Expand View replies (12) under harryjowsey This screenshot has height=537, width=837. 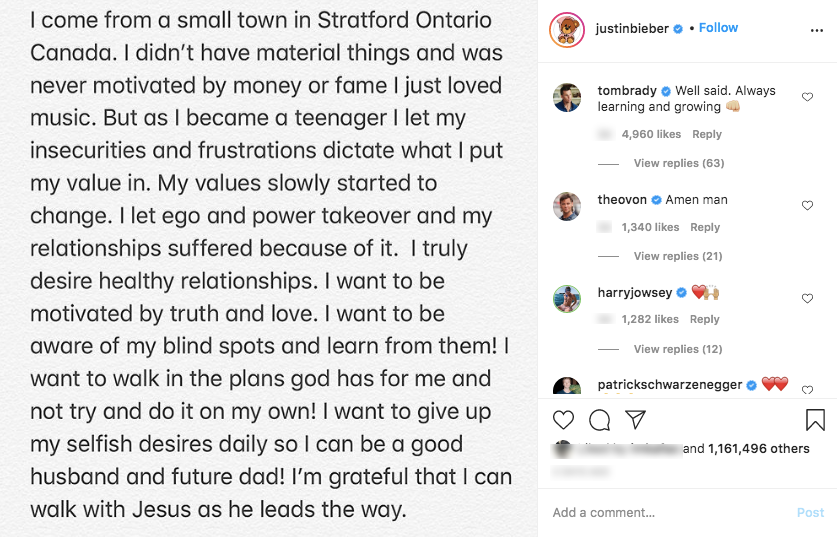[678, 349]
